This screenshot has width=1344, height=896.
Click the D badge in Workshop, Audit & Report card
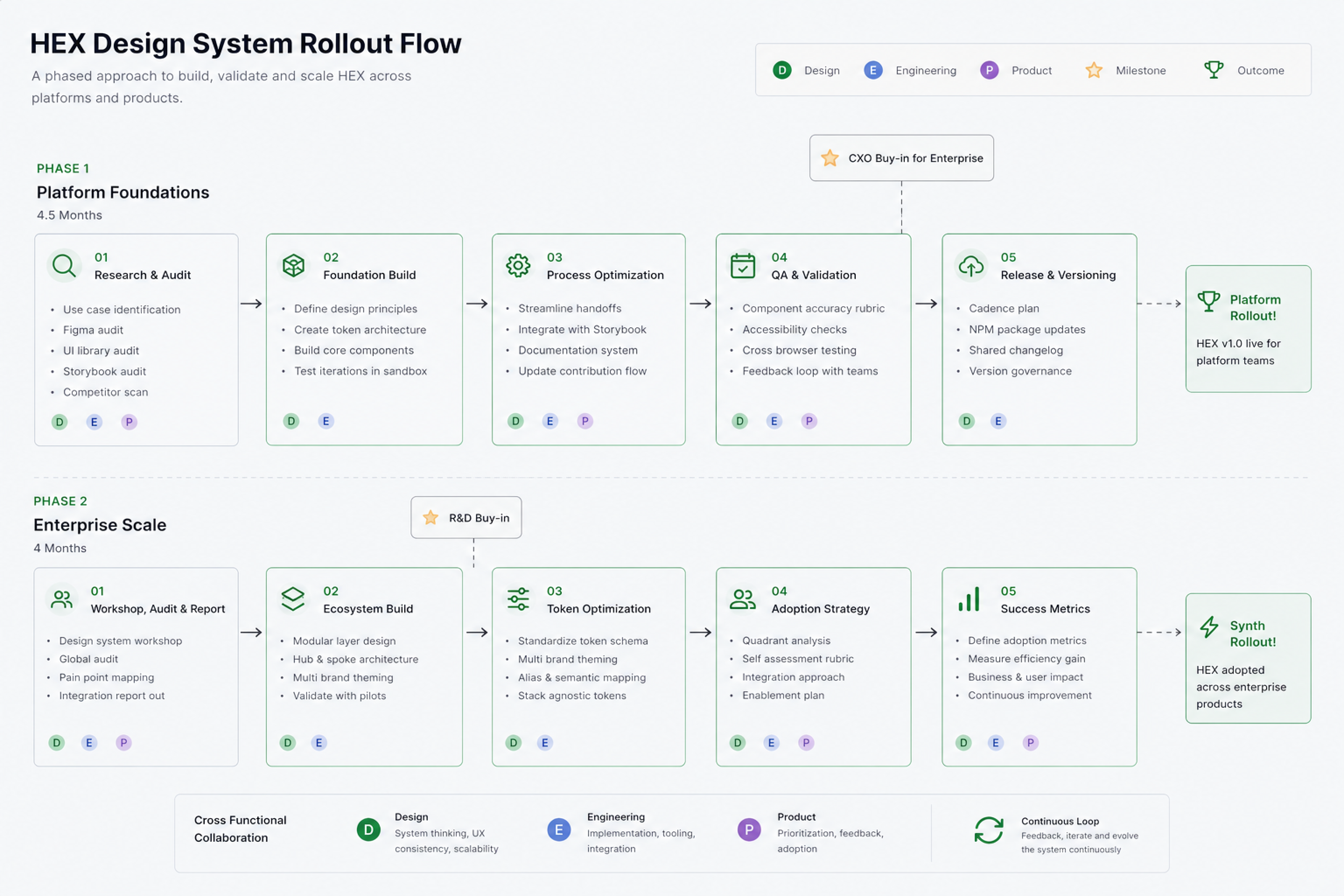pyautogui.click(x=56, y=743)
